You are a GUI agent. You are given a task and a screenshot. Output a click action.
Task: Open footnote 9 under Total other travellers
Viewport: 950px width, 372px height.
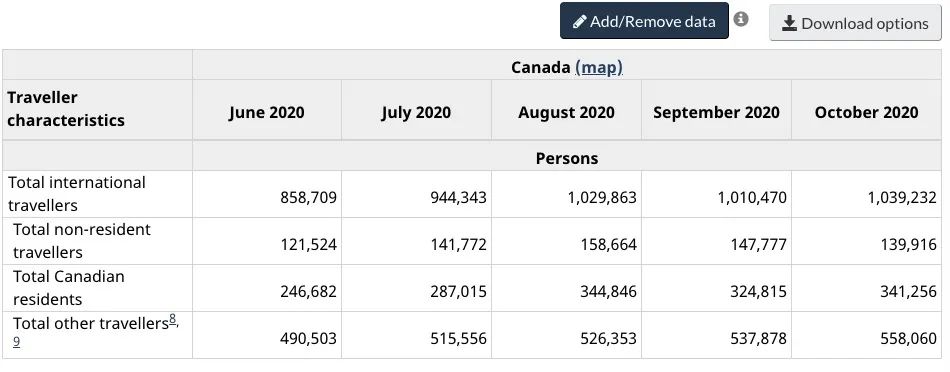pos(16,341)
